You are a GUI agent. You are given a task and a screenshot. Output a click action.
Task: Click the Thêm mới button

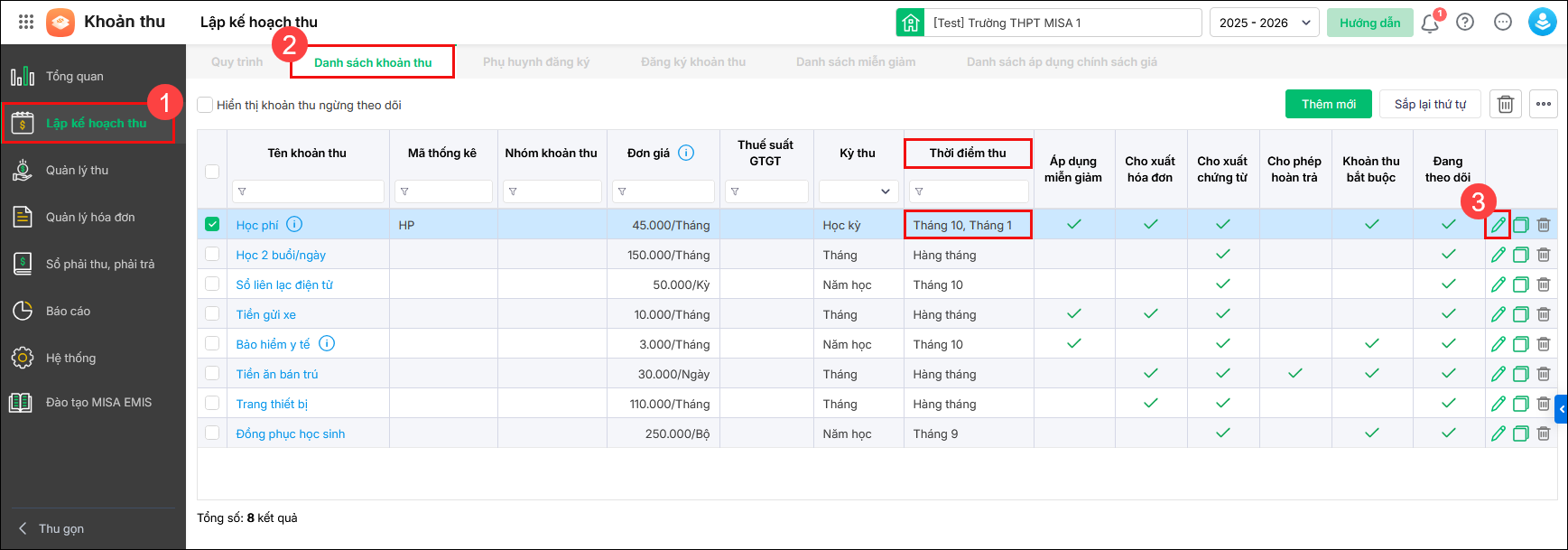[1328, 105]
